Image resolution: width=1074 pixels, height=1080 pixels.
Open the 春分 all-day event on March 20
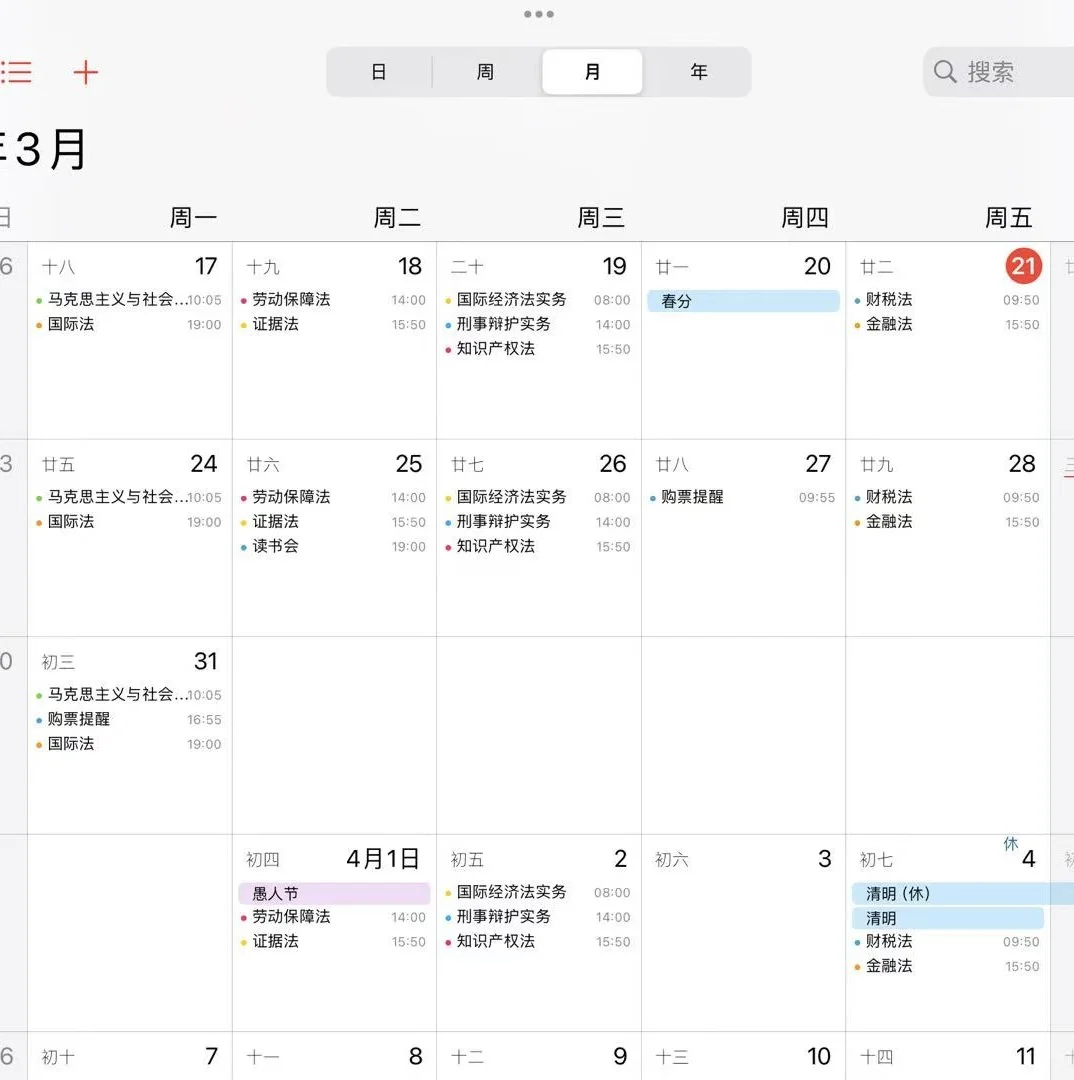pyautogui.click(x=743, y=300)
